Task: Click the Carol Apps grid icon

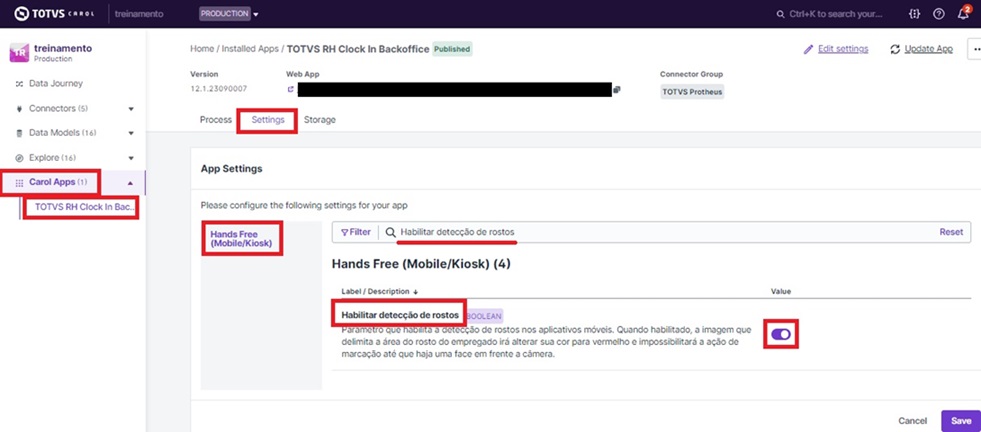Action: click(x=19, y=183)
